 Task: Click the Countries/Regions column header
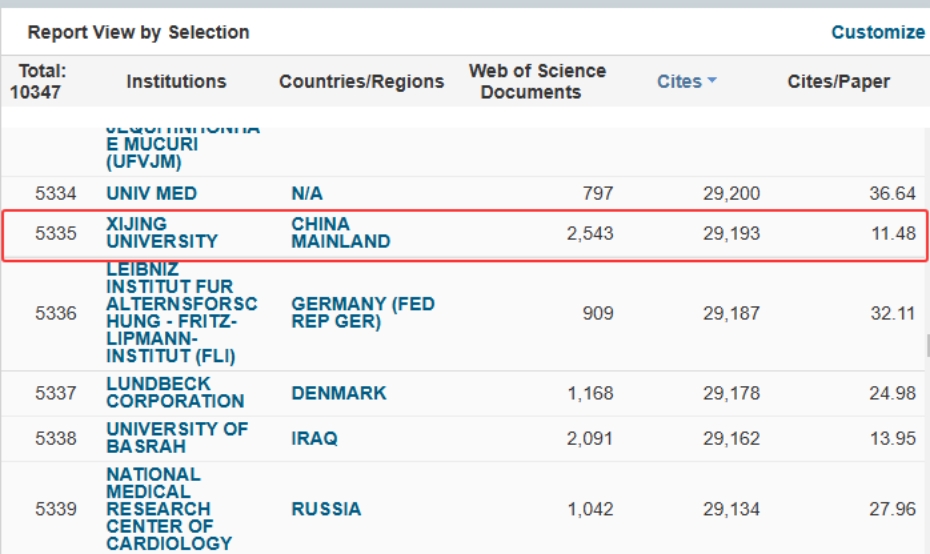pos(361,82)
